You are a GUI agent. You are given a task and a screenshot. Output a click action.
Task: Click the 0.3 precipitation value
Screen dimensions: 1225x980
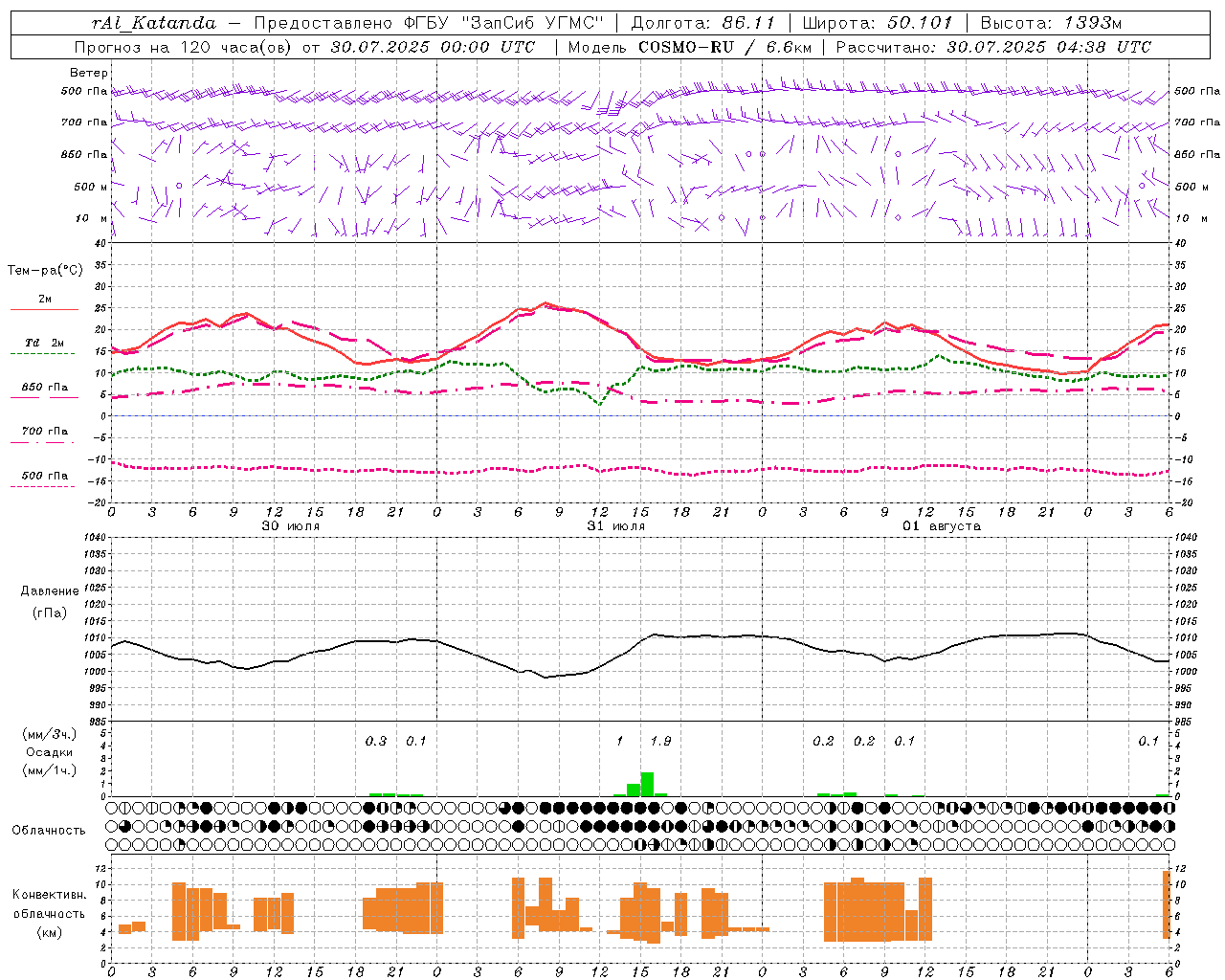[376, 741]
